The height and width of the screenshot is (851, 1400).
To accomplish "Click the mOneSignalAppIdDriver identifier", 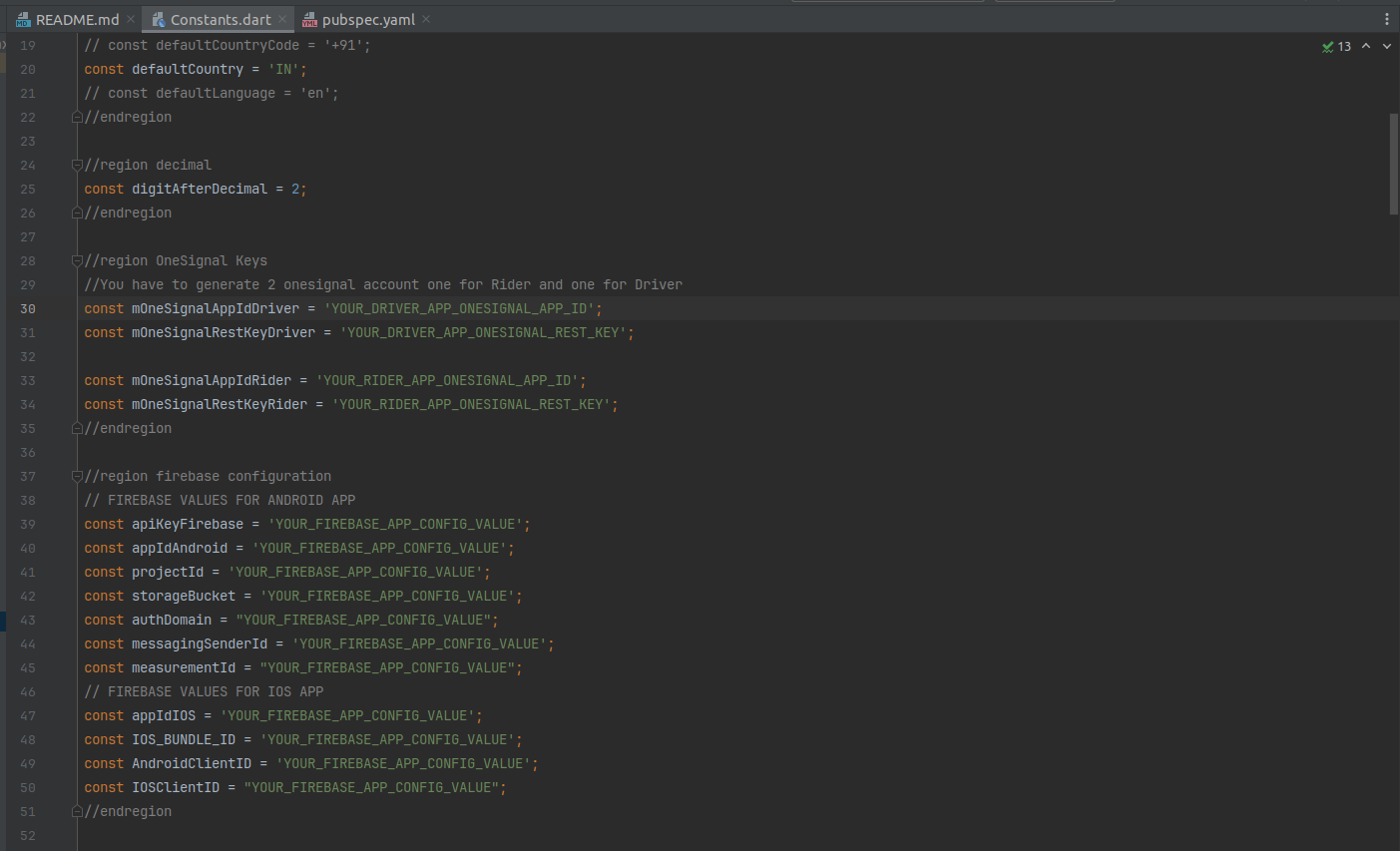I will pyautogui.click(x=216, y=308).
